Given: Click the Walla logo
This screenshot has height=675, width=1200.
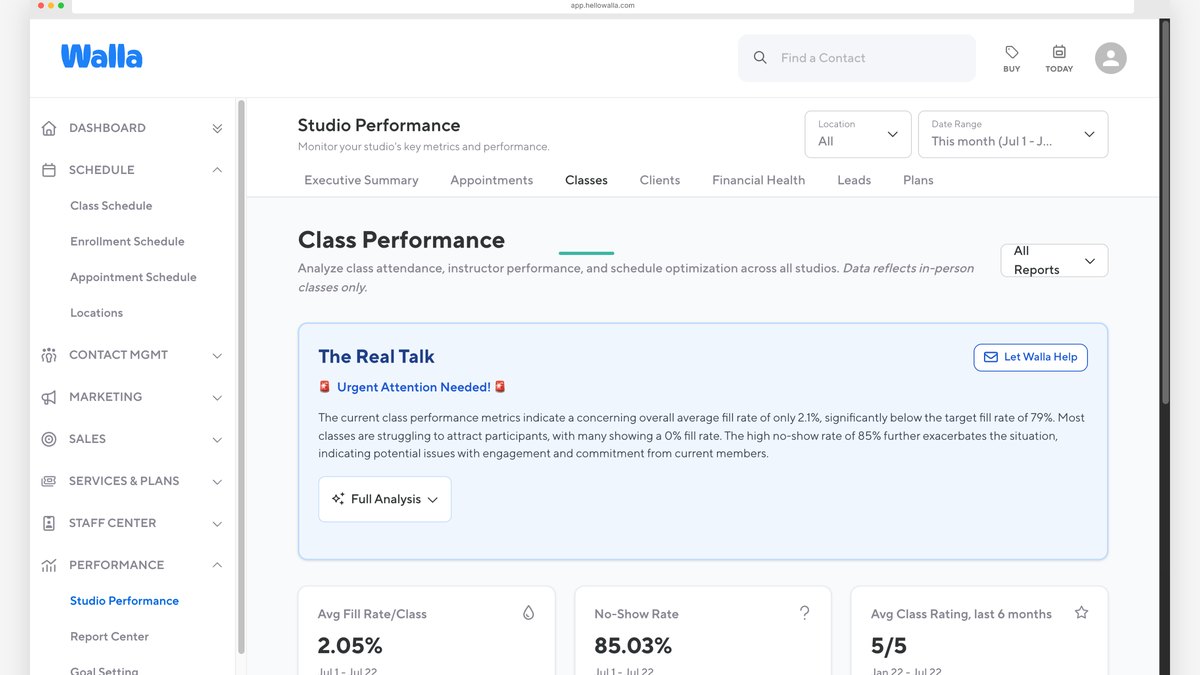Looking at the screenshot, I should (101, 57).
